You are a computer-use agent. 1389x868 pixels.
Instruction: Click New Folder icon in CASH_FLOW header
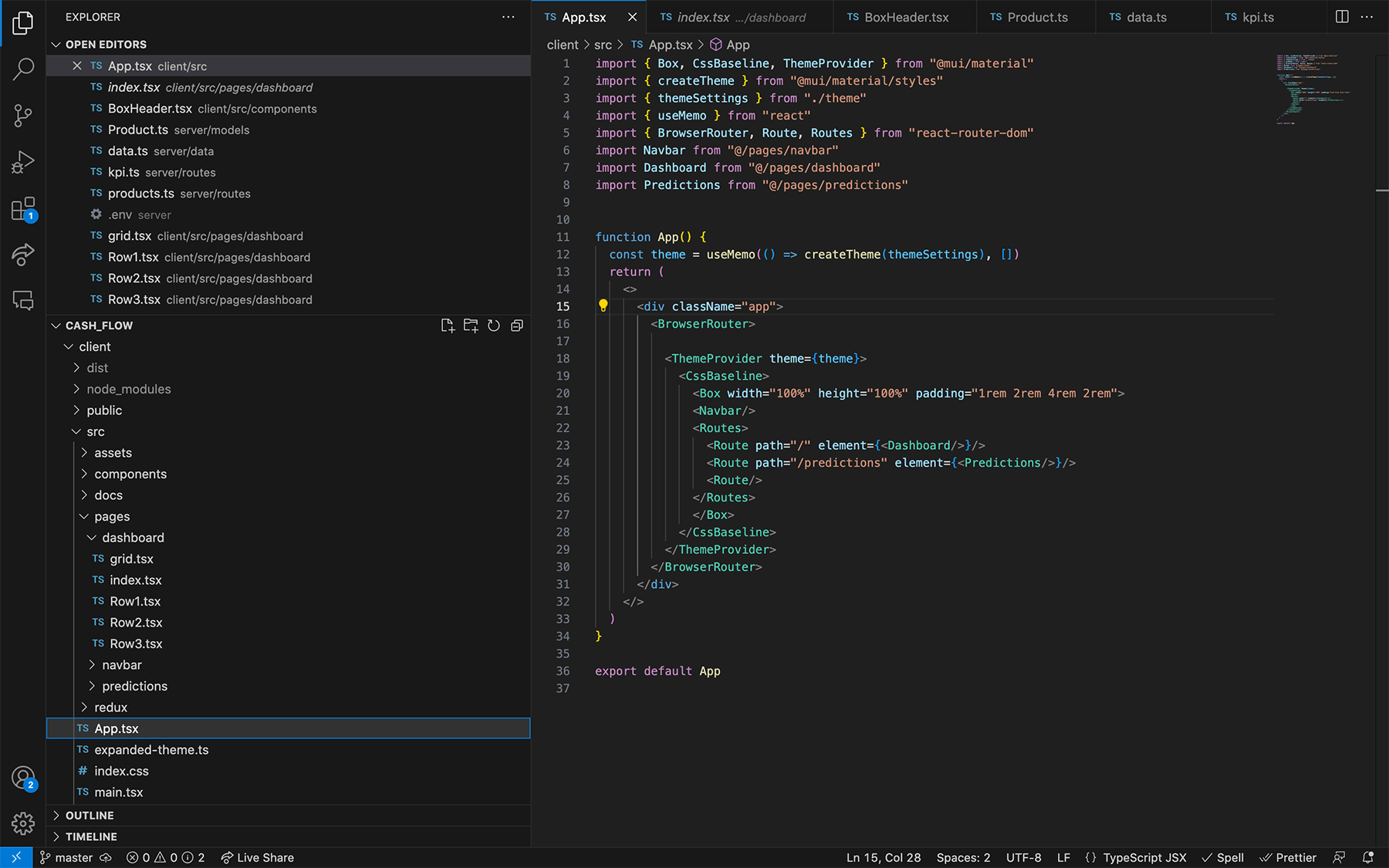(471, 326)
